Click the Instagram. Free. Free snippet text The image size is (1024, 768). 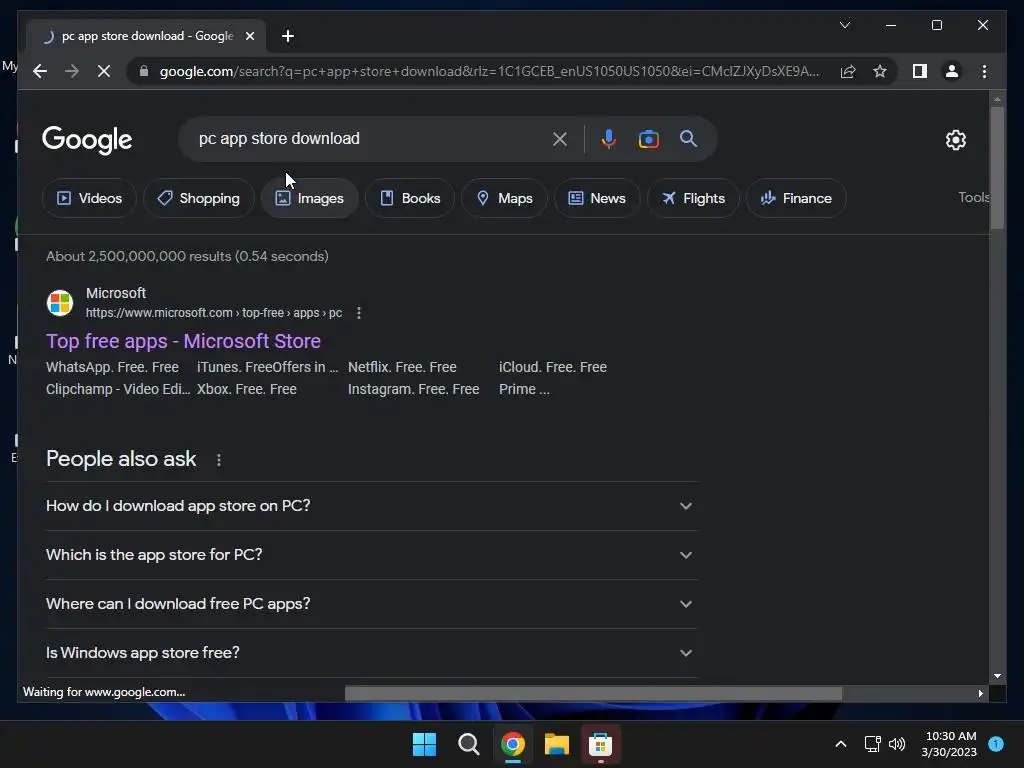pyautogui.click(x=413, y=389)
